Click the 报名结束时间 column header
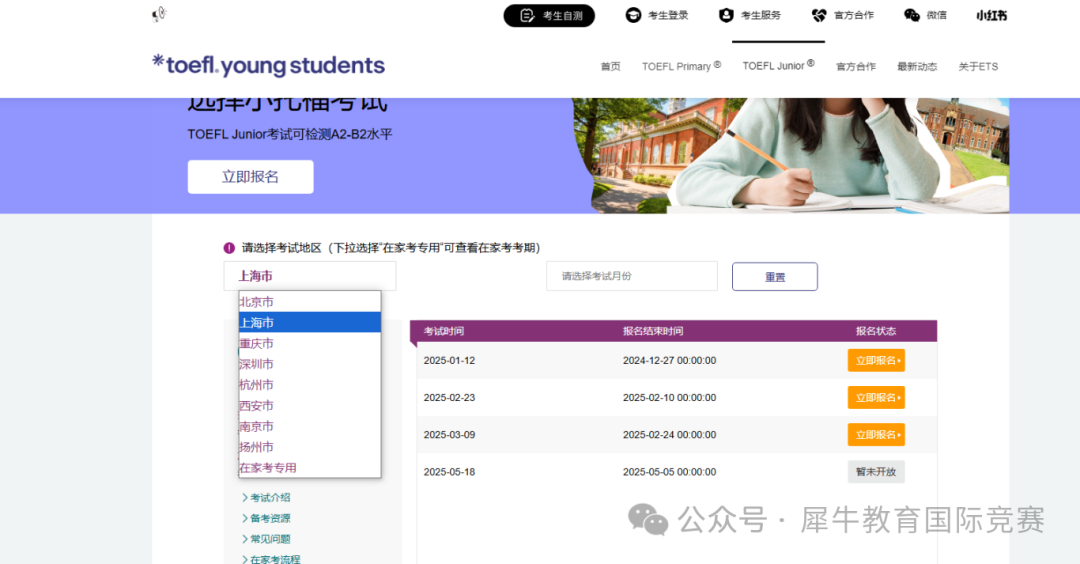1080x564 pixels. coord(653,331)
